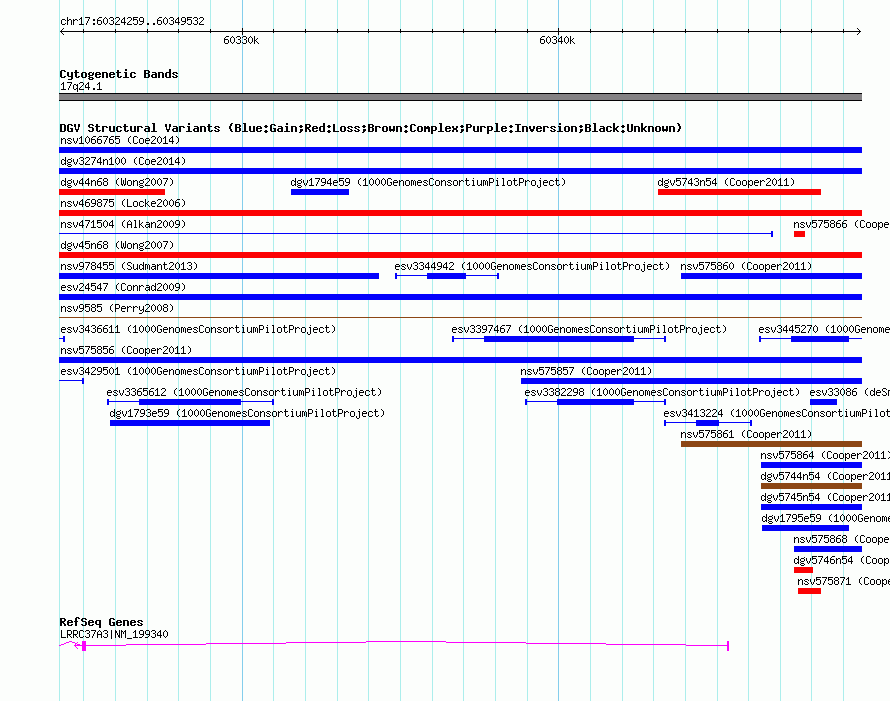Click the LRRC37A3 gene exon block
Viewport: 890px width, 701px height.
pos(83,645)
